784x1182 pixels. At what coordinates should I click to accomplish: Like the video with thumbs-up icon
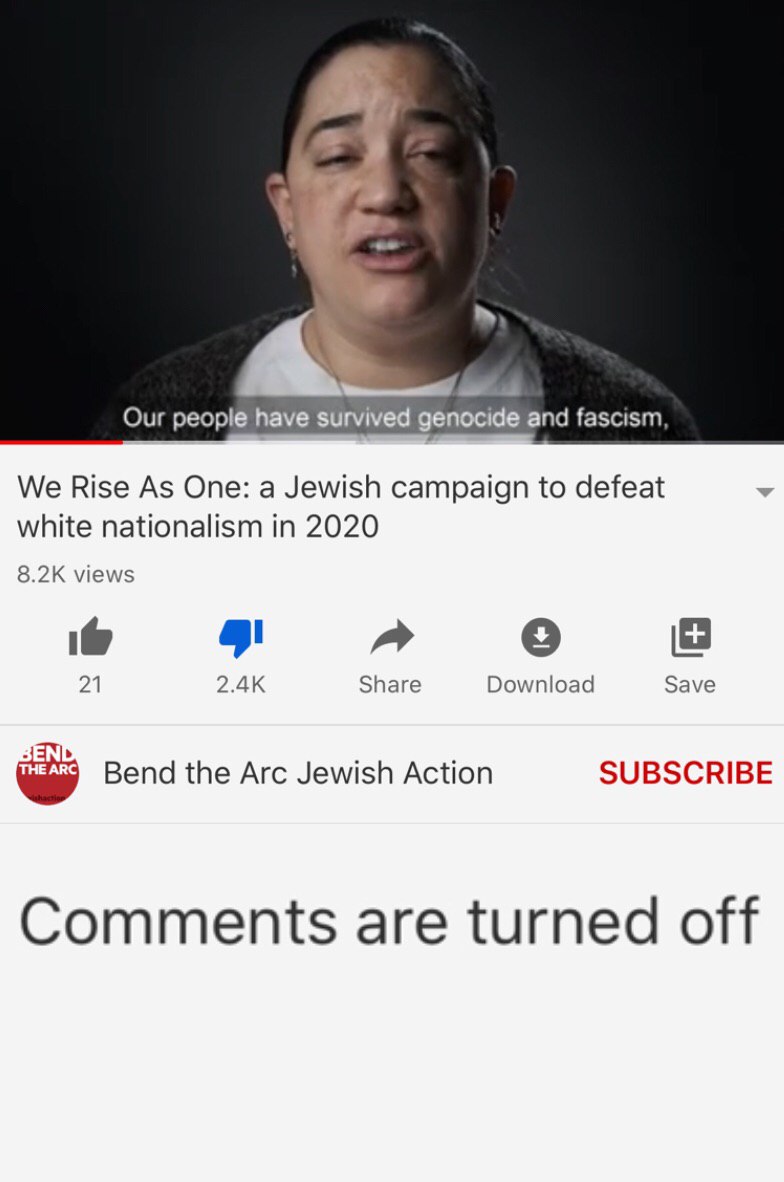[x=90, y=636]
